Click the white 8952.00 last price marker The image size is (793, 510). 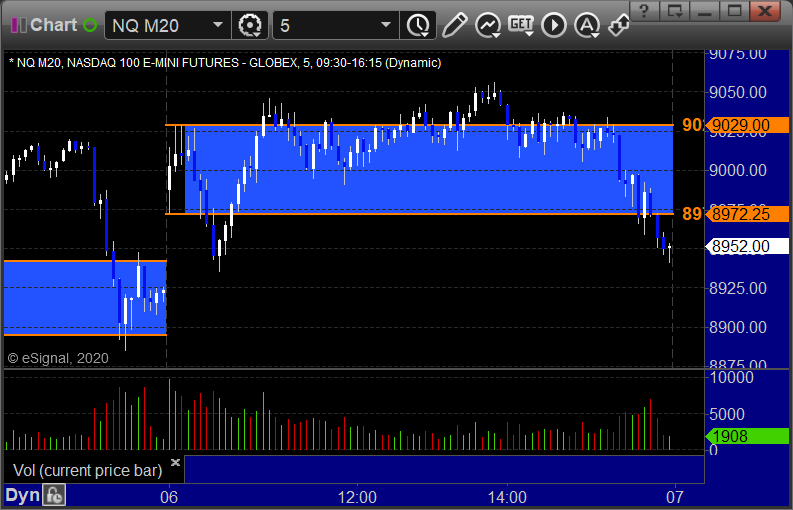pyautogui.click(x=747, y=246)
